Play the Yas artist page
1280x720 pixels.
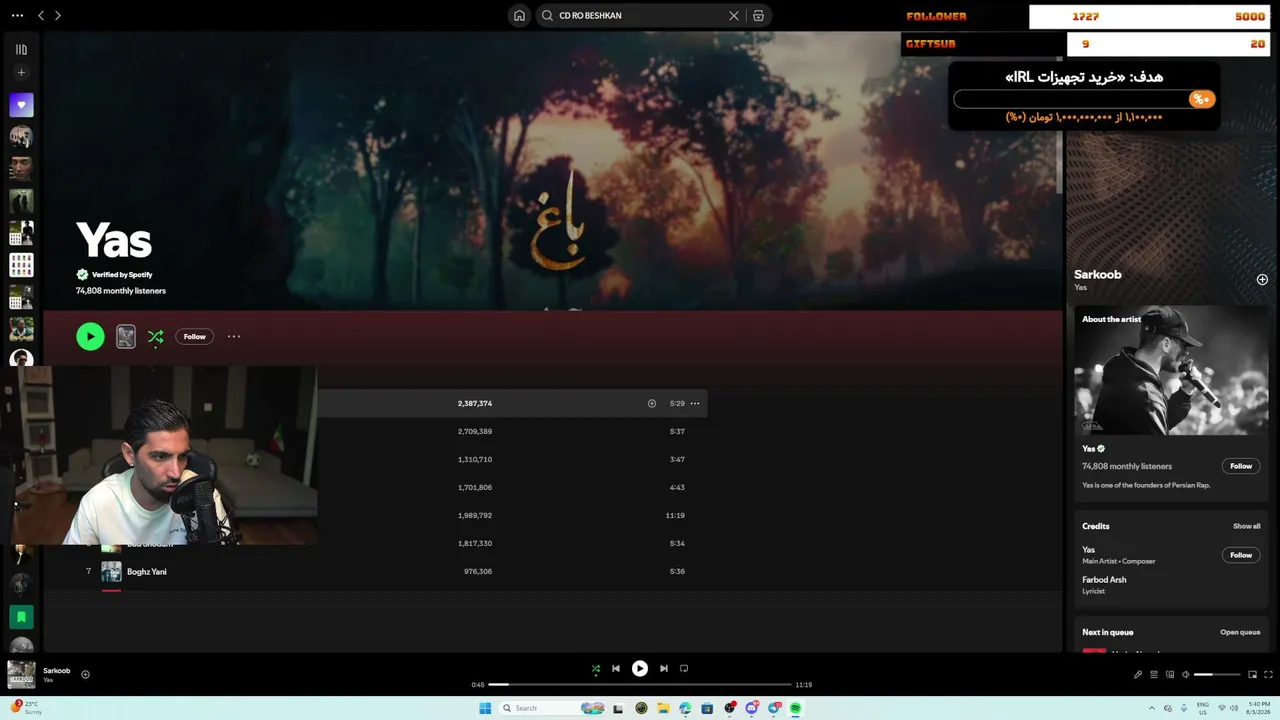tap(90, 337)
